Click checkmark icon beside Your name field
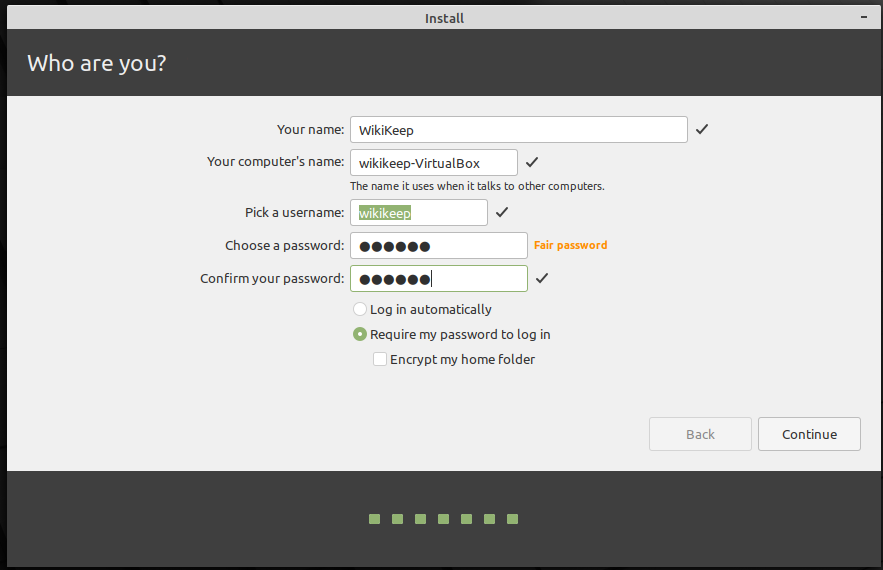 tap(701, 130)
